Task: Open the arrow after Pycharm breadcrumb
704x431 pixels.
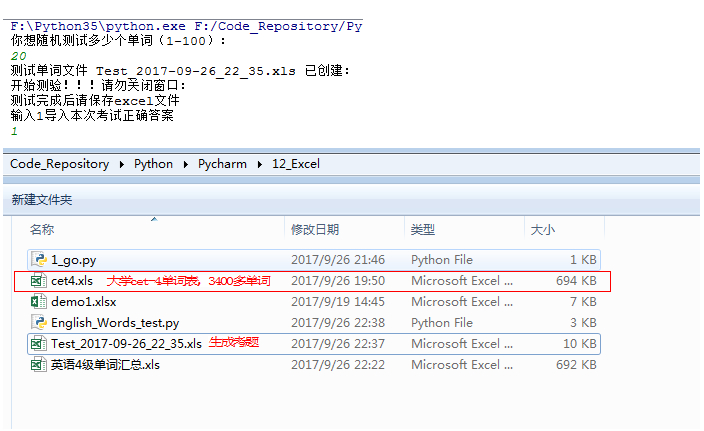Action: 260,164
